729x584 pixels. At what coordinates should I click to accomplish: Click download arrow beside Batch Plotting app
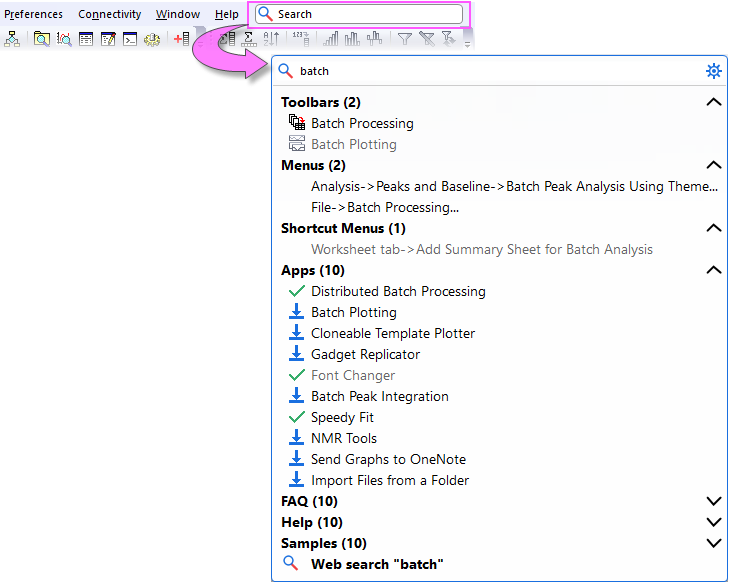click(x=296, y=312)
